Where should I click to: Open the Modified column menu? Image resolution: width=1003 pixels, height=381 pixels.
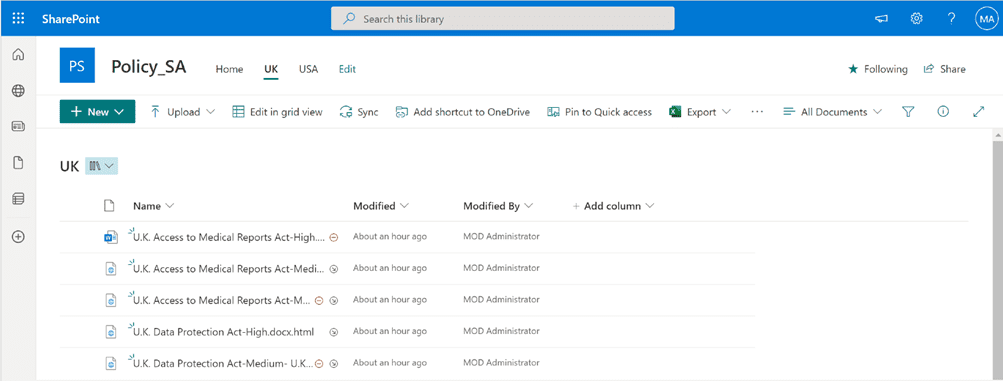[x=381, y=206]
